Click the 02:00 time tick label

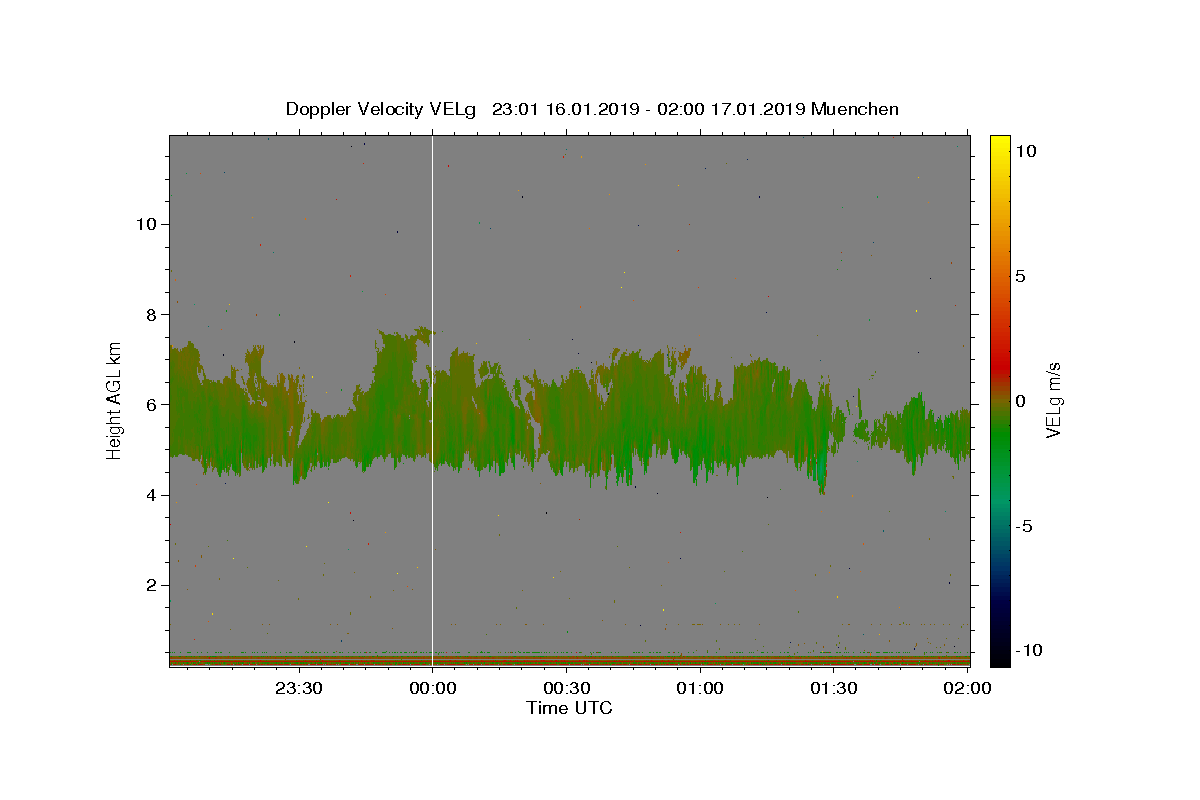coord(967,688)
